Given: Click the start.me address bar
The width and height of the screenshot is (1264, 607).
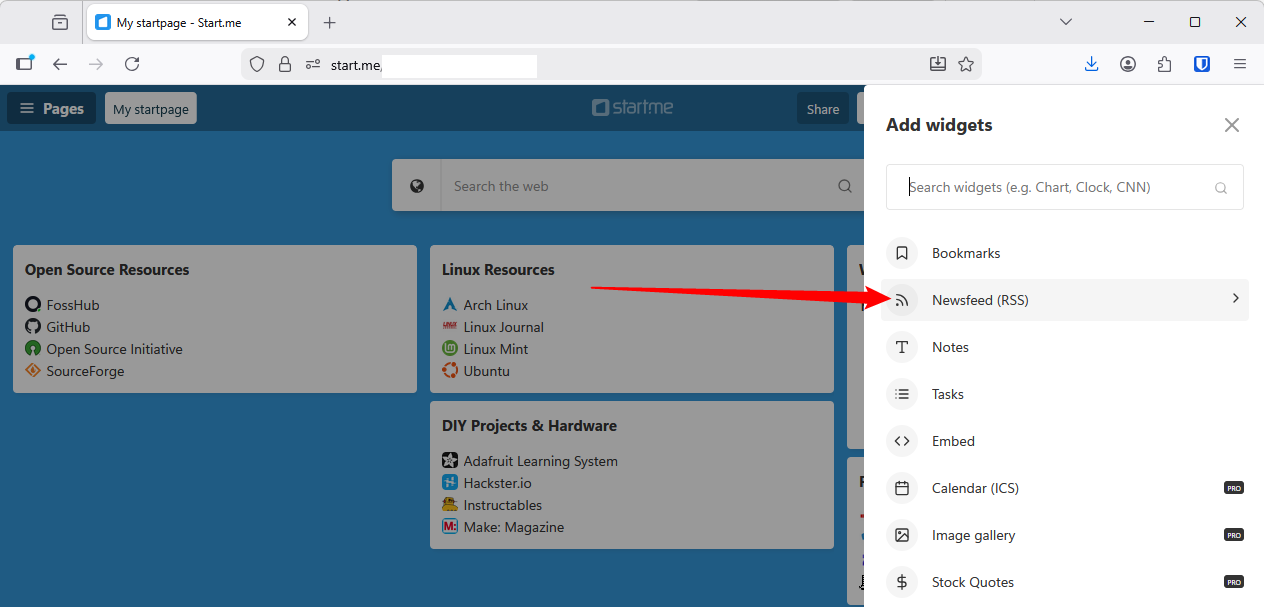Looking at the screenshot, I should 610,64.
